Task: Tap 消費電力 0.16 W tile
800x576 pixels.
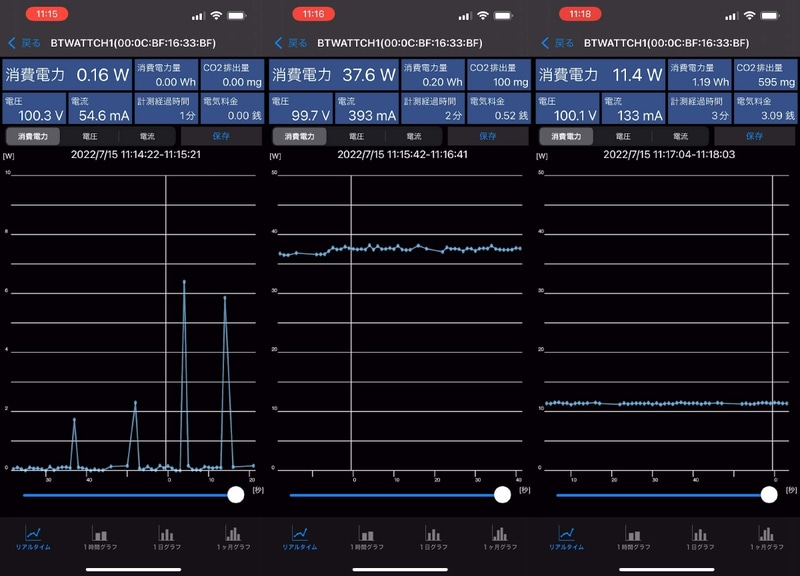Action: 67,74
